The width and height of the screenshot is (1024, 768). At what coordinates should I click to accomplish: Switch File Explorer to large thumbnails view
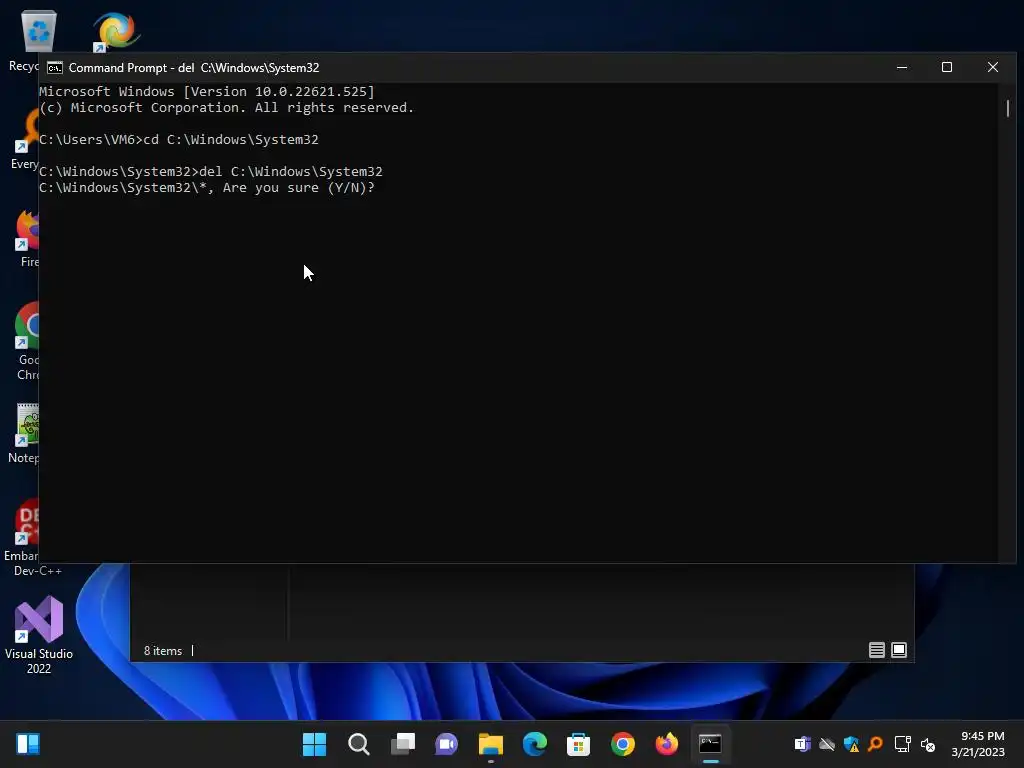899,650
